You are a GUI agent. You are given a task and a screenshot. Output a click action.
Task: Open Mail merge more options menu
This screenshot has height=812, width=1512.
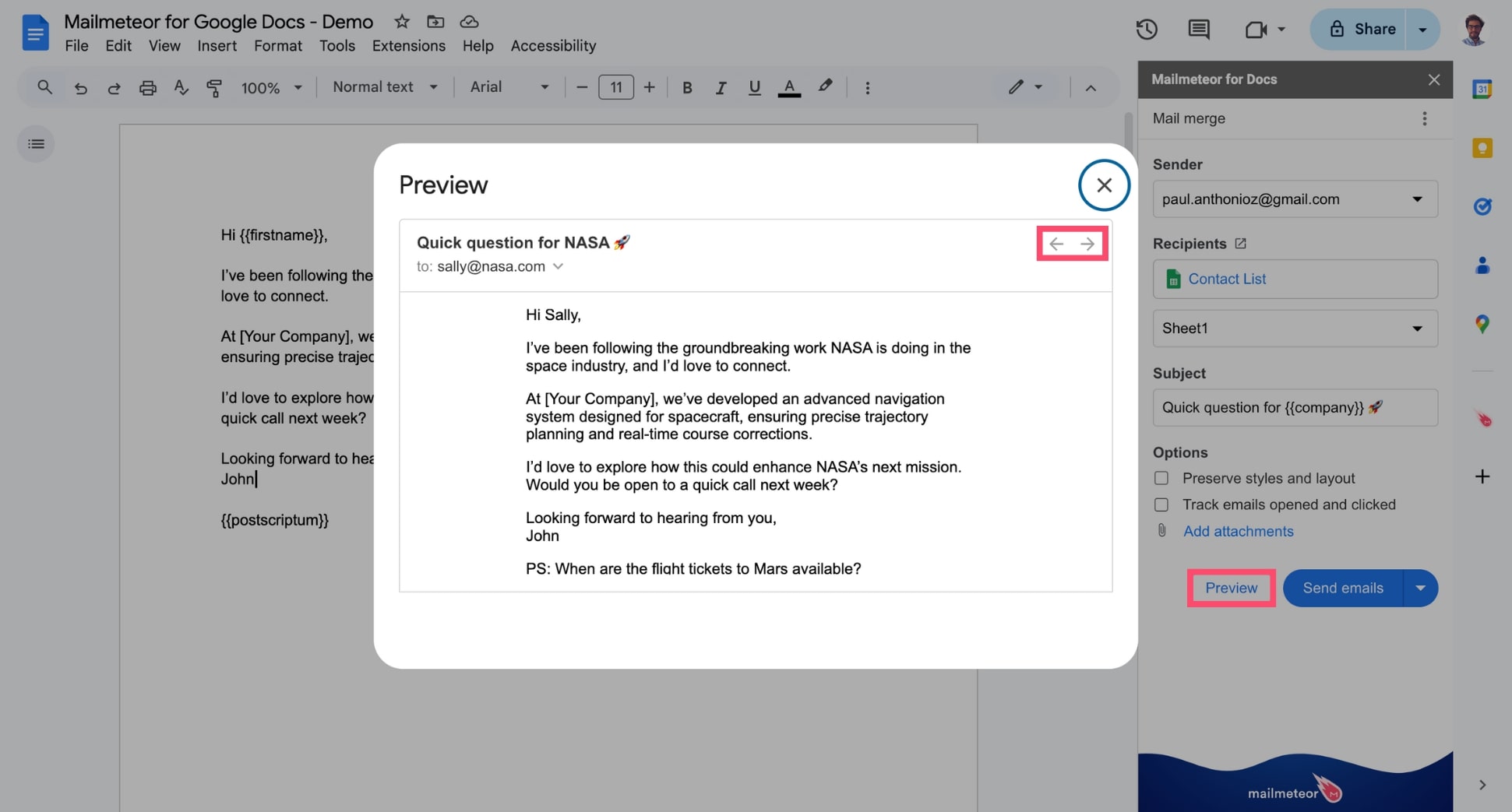coord(1425,118)
